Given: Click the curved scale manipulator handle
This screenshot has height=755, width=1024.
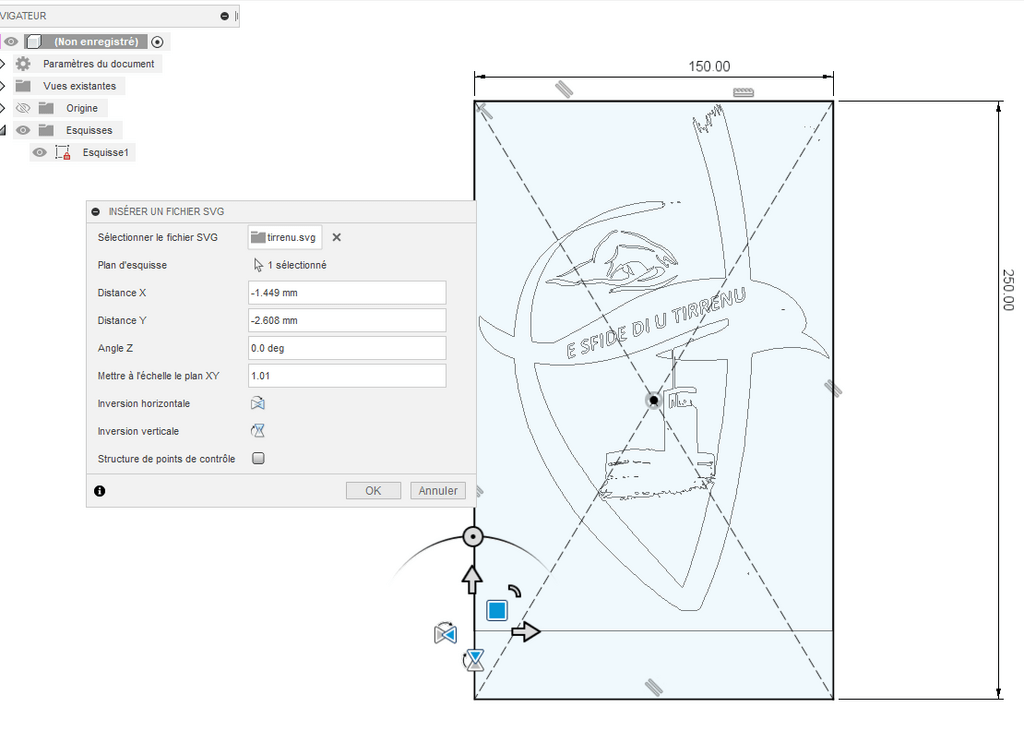Looking at the screenshot, I should 515,591.
